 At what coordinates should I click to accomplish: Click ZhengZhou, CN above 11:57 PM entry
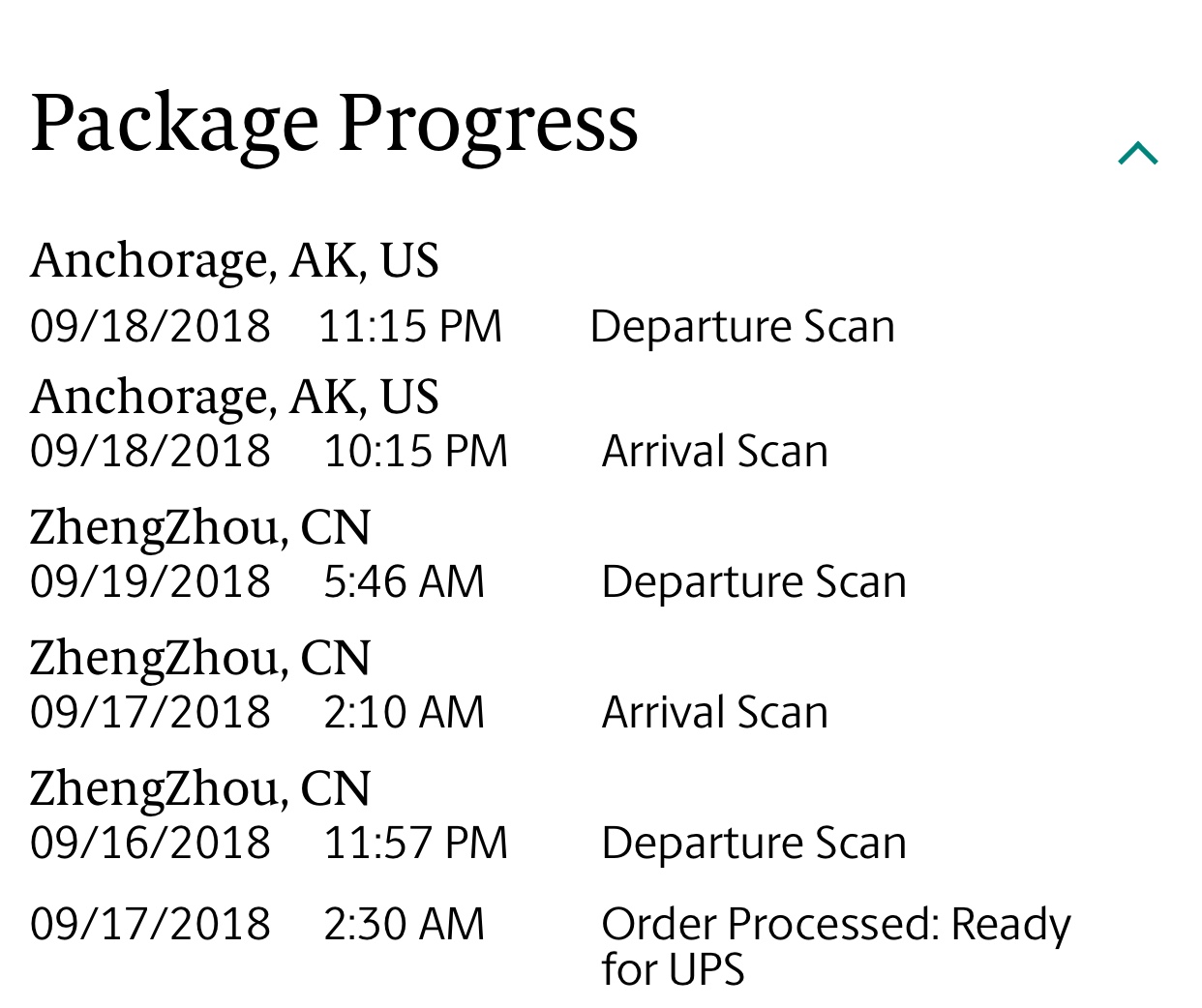pos(200,789)
